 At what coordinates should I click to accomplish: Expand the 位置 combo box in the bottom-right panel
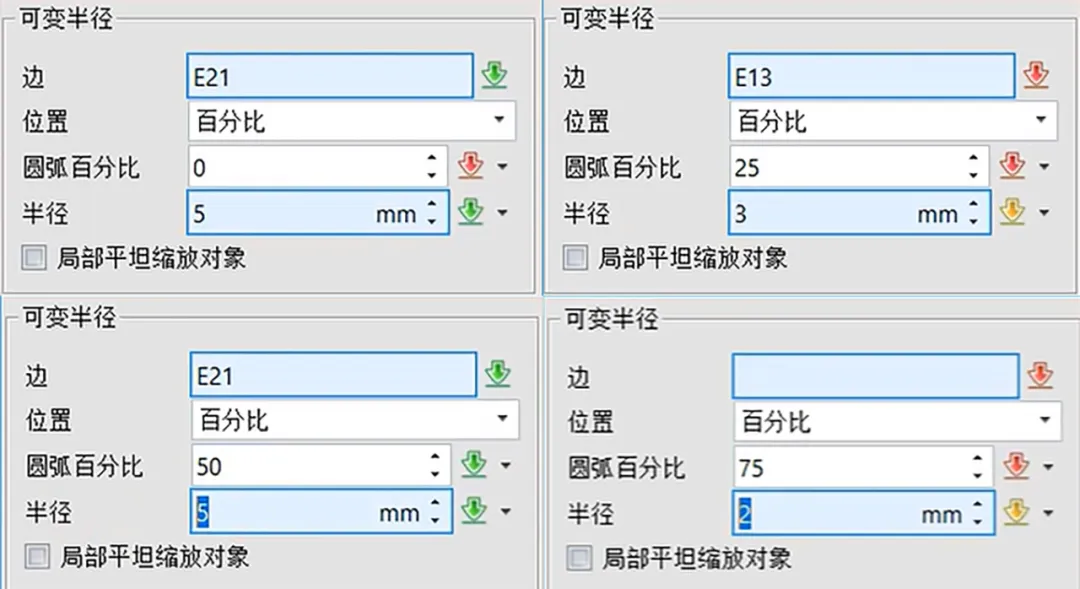point(1044,420)
